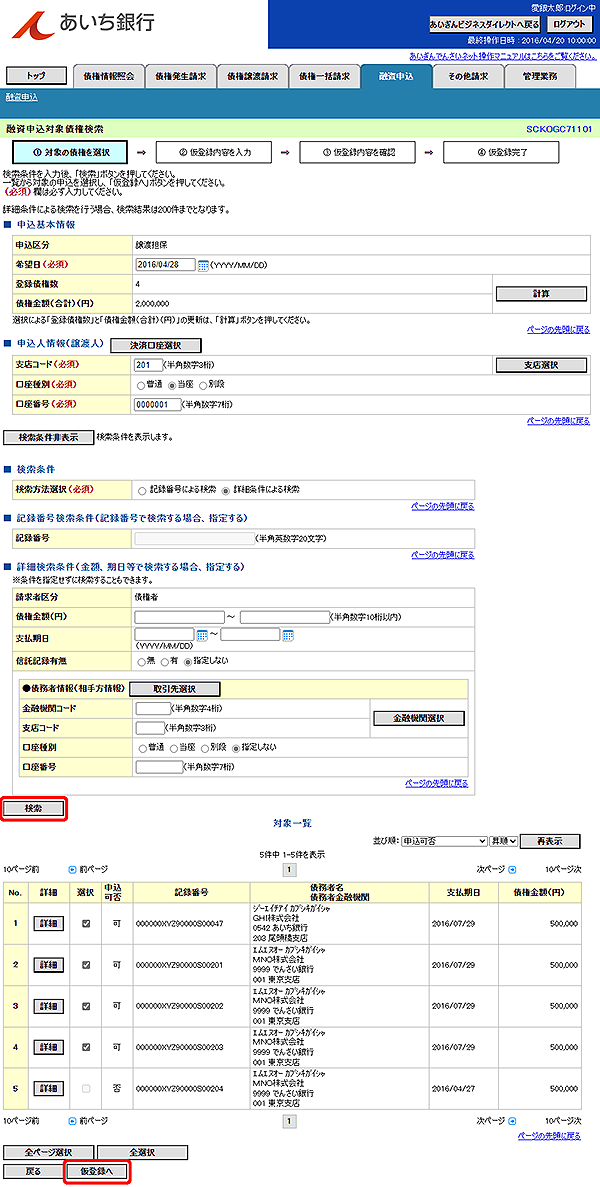Click the 金融機関選択 button
Screen dimensions: 600x1187
point(418,718)
